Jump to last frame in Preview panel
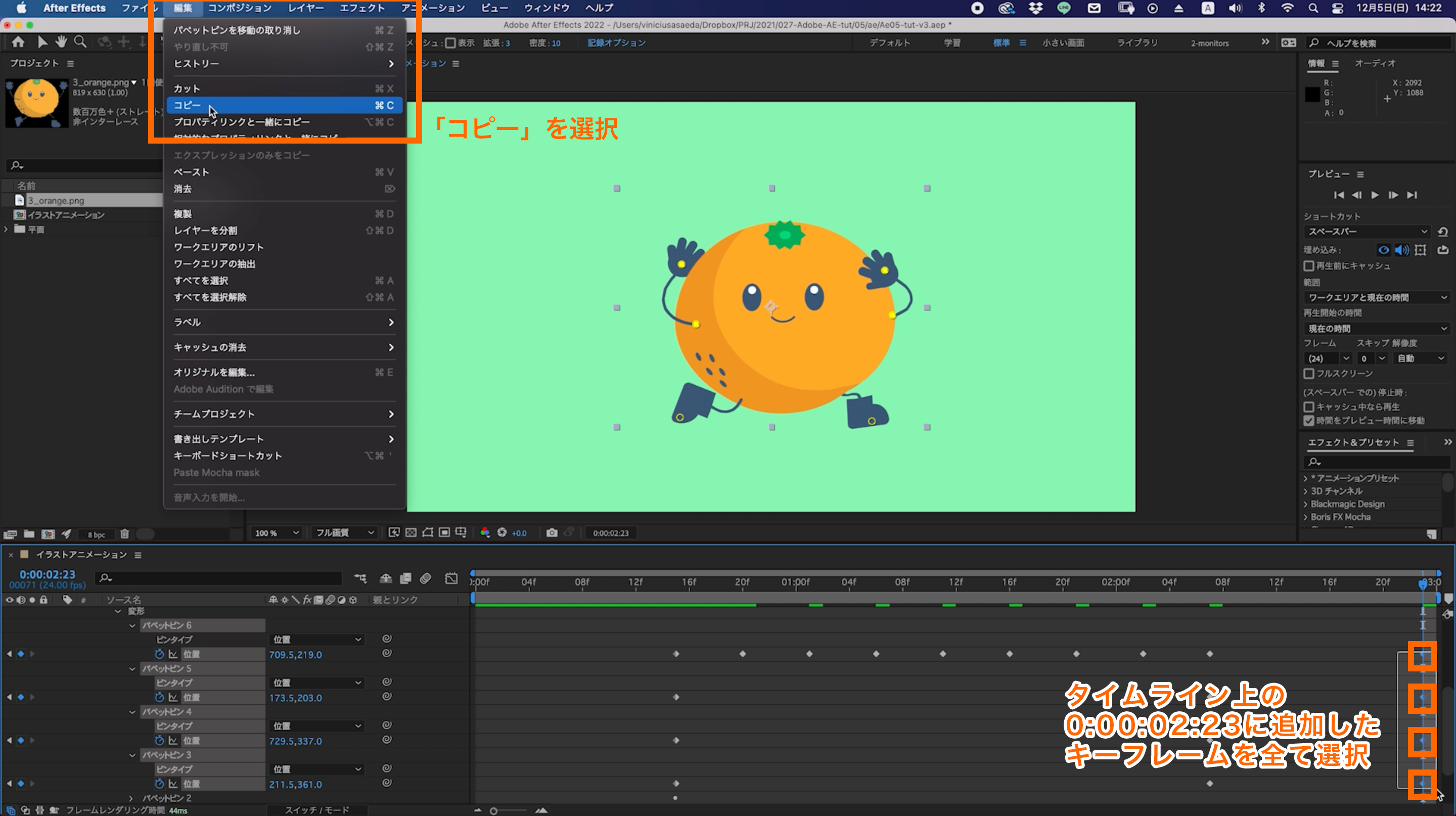The height and width of the screenshot is (816, 1456). pos(1412,195)
